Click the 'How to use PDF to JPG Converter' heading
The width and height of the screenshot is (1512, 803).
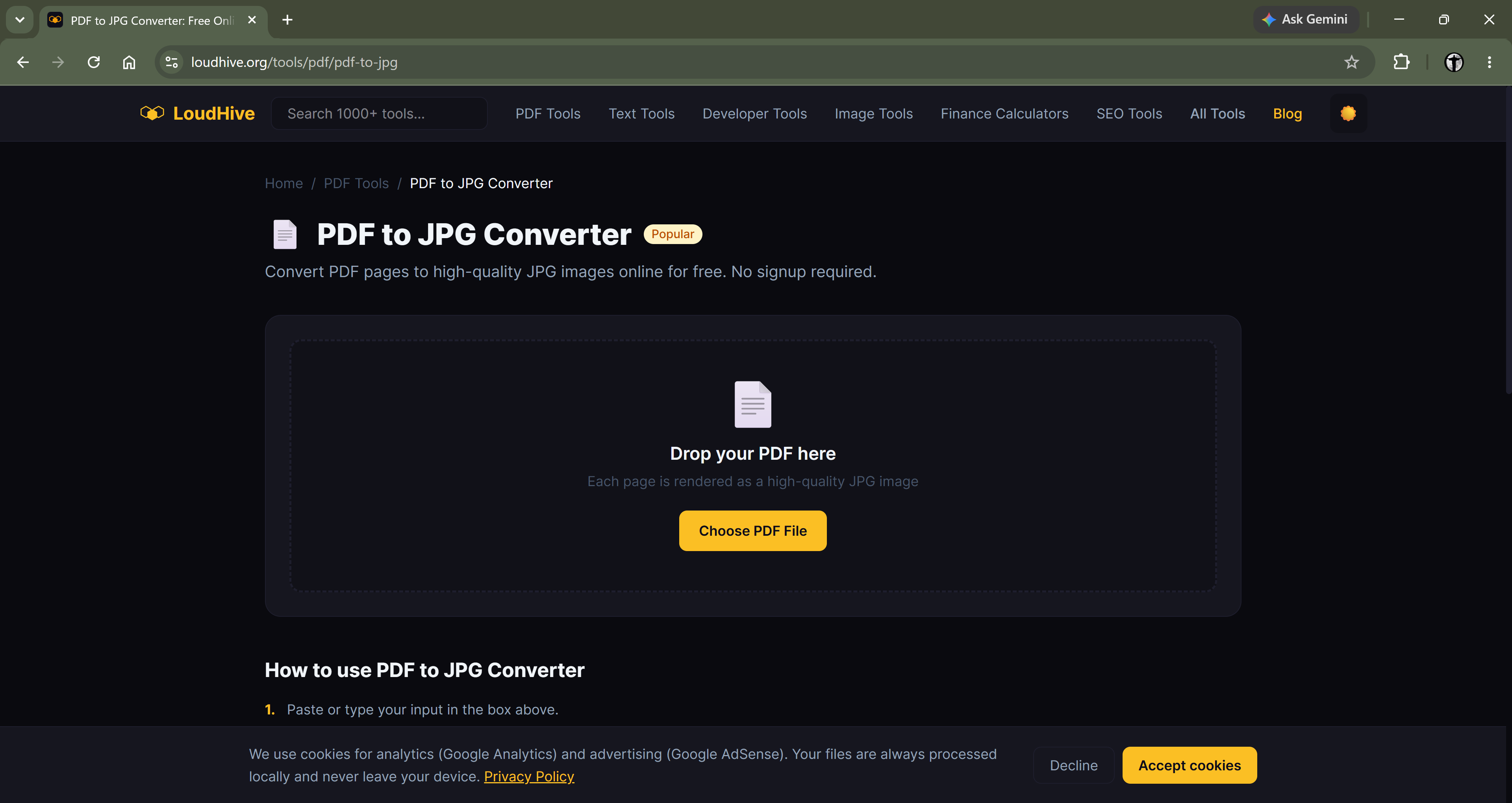click(424, 670)
